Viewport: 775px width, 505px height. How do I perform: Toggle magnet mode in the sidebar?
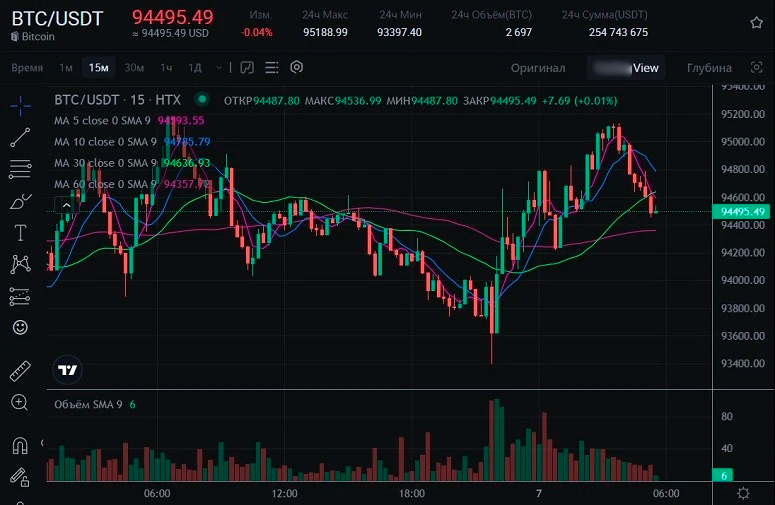coord(20,445)
